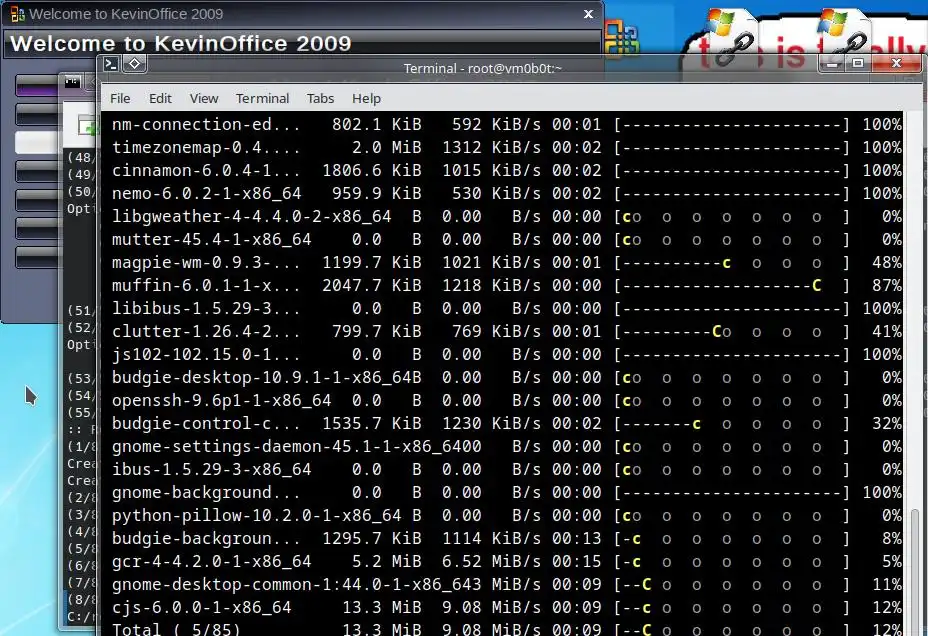Click the Terminal vertical scrollbar thumb
The image size is (928, 636).
click(x=916, y=571)
